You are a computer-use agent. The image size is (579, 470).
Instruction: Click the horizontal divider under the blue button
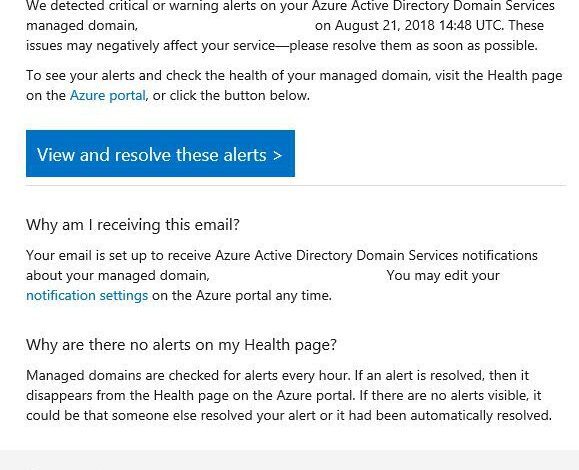[296, 185]
